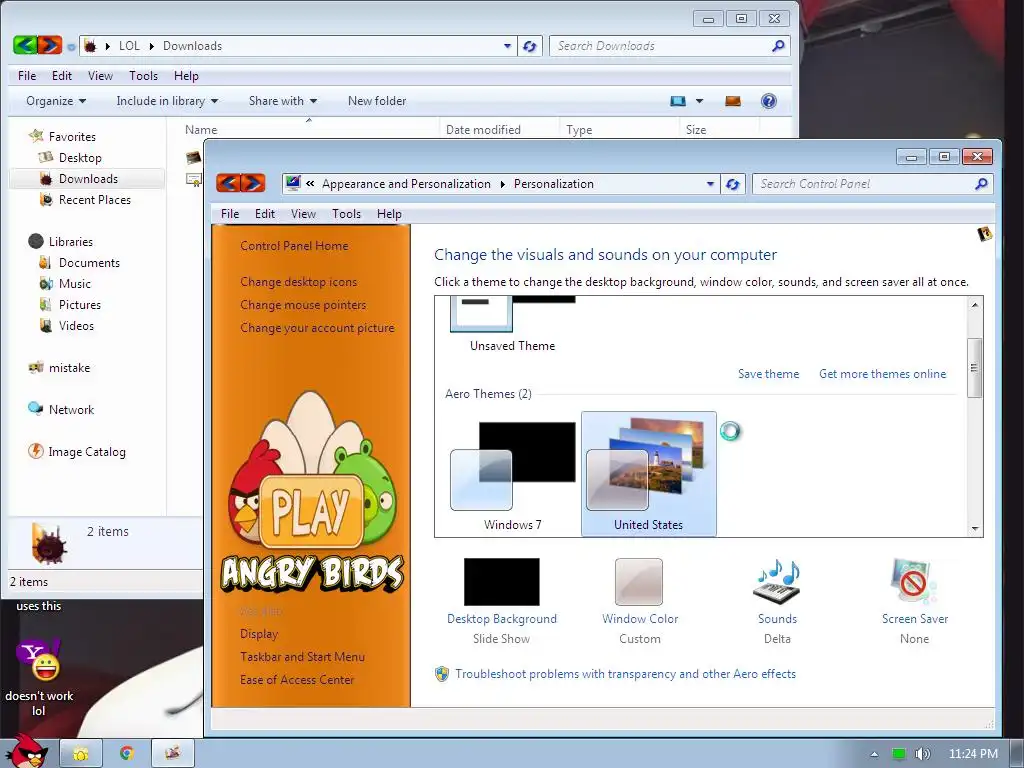This screenshot has height=768, width=1024.
Task: Open Taskbar and Start Menu link
Action: (302, 657)
